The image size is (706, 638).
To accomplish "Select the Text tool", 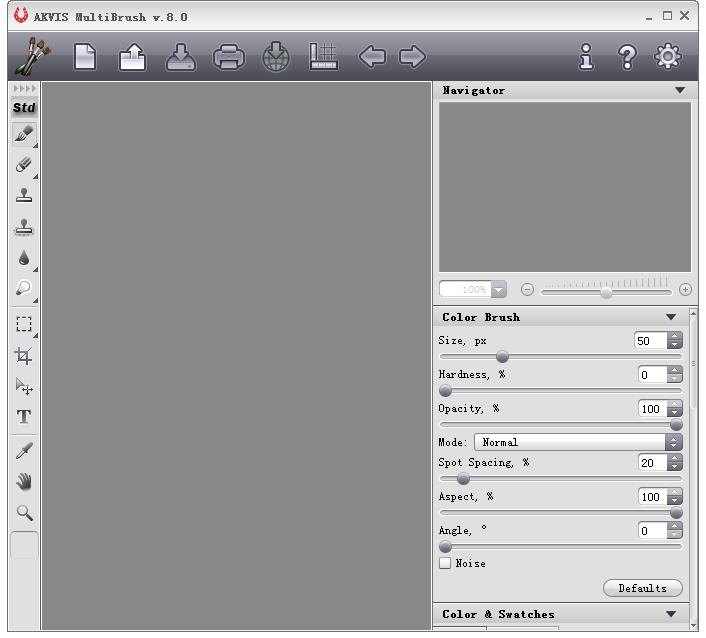I will (24, 416).
